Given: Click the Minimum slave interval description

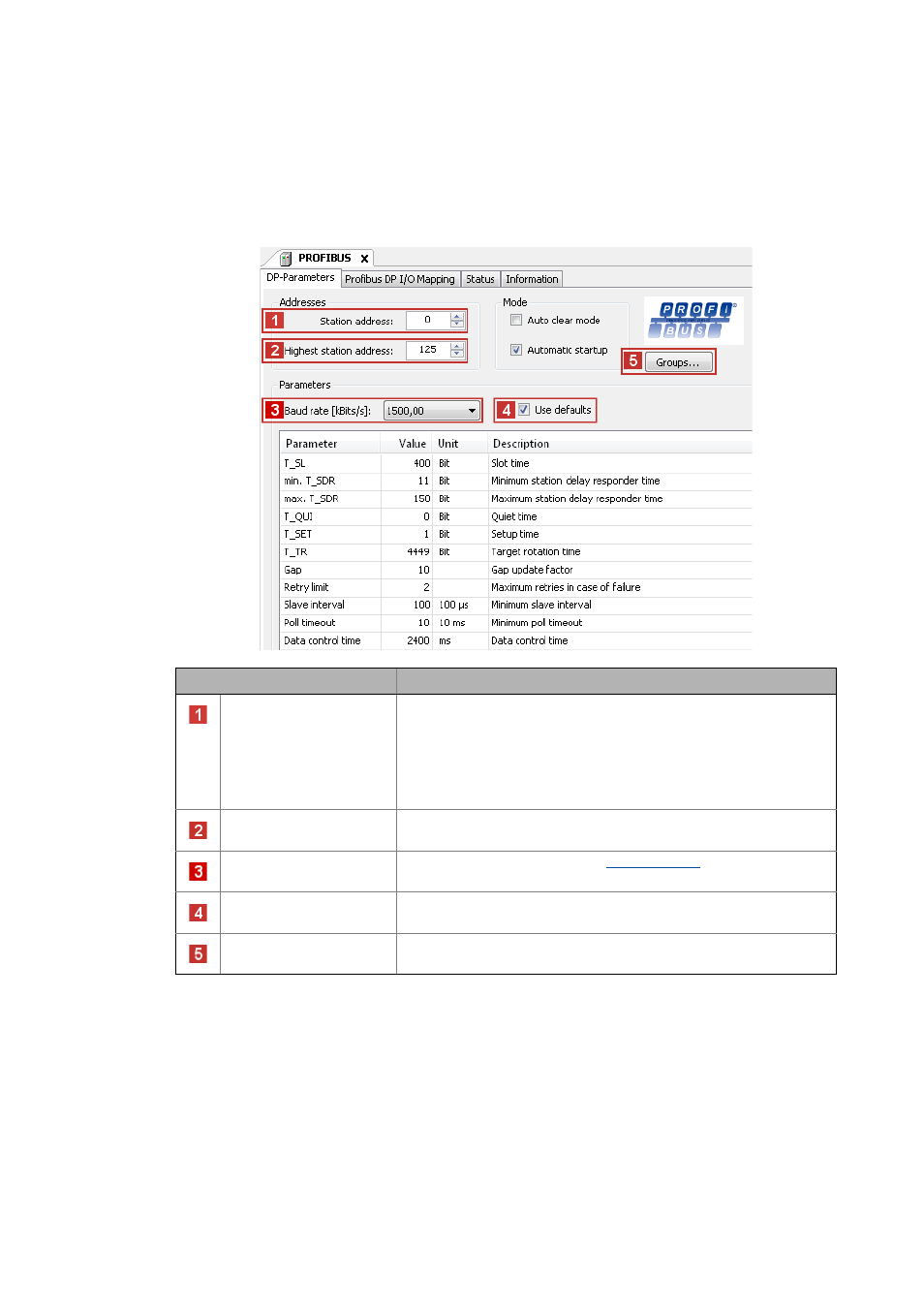Looking at the screenshot, I should point(541,605).
